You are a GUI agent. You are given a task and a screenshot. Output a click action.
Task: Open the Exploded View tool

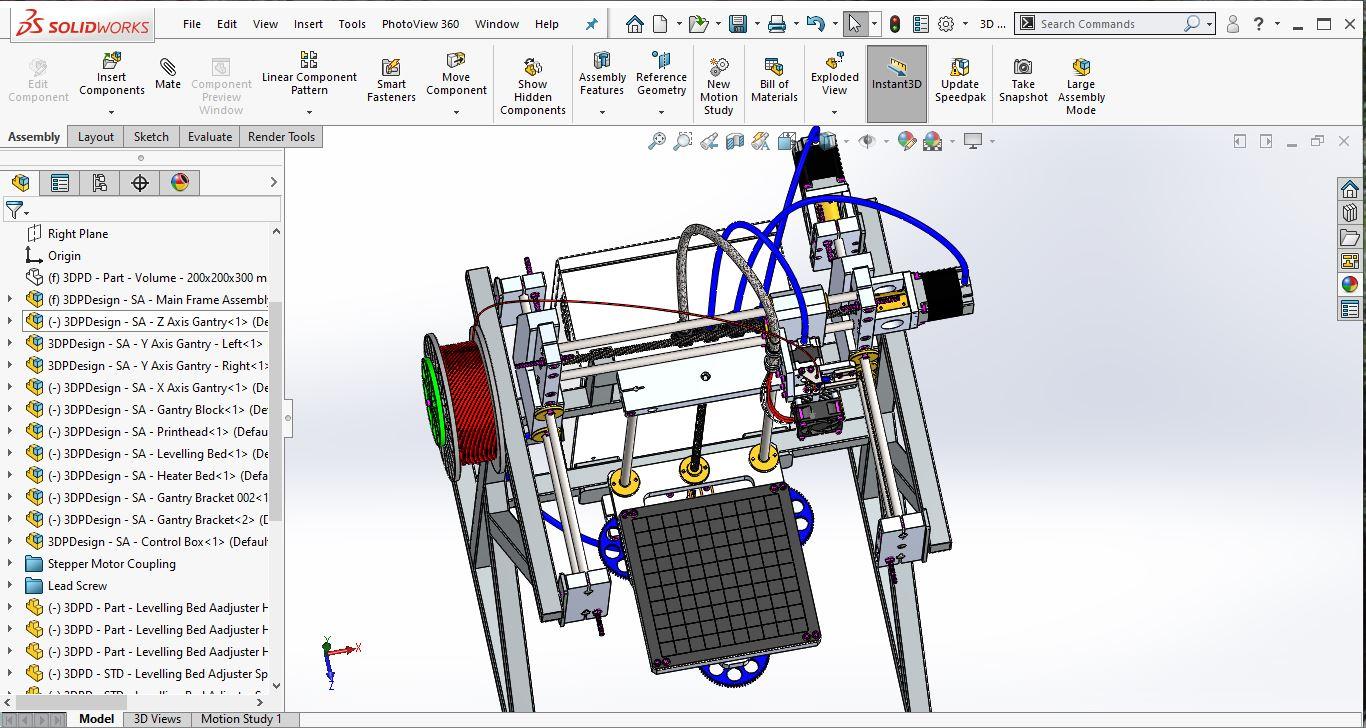click(833, 74)
